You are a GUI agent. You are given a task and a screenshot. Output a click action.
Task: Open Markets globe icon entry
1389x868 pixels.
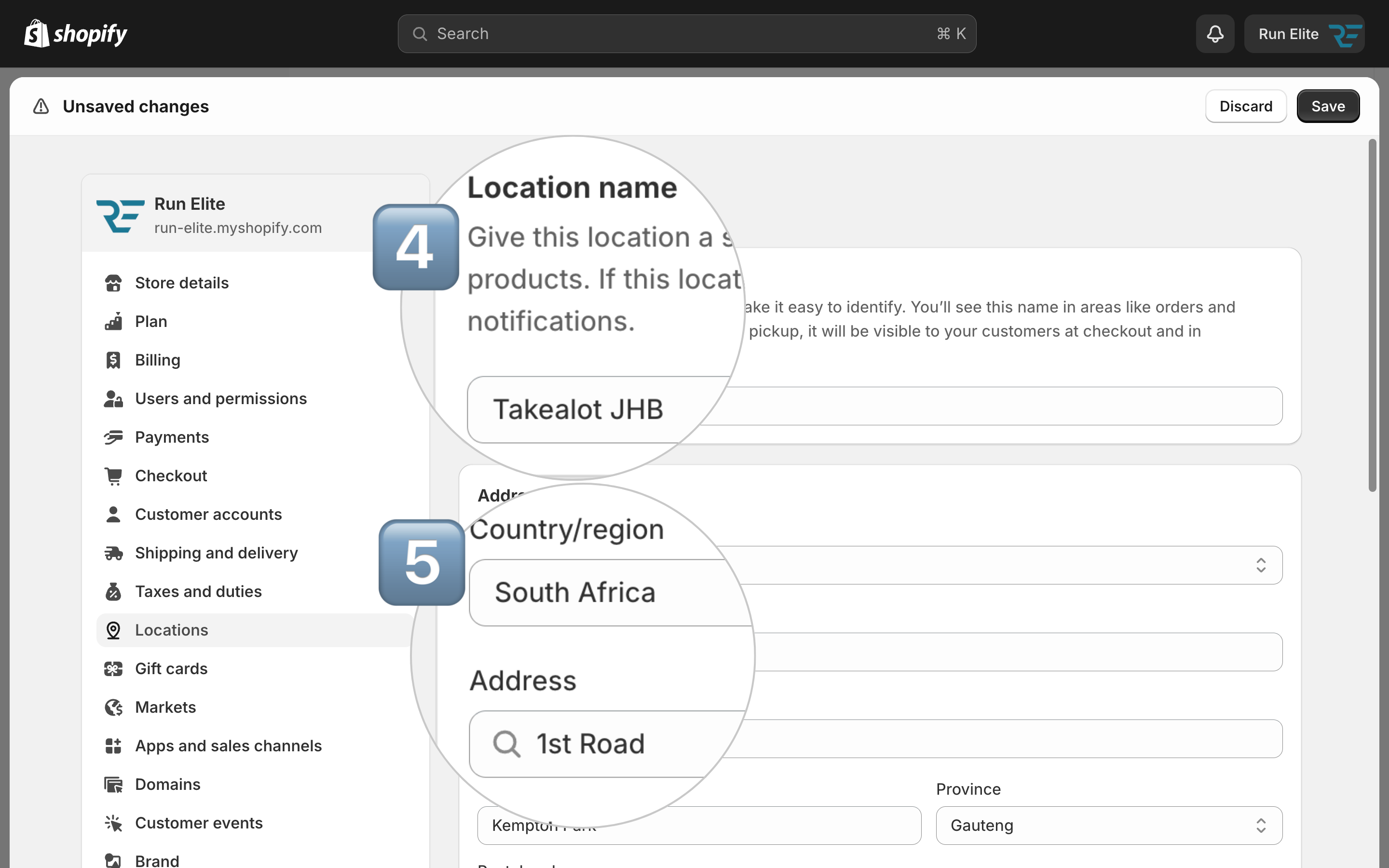click(113, 707)
